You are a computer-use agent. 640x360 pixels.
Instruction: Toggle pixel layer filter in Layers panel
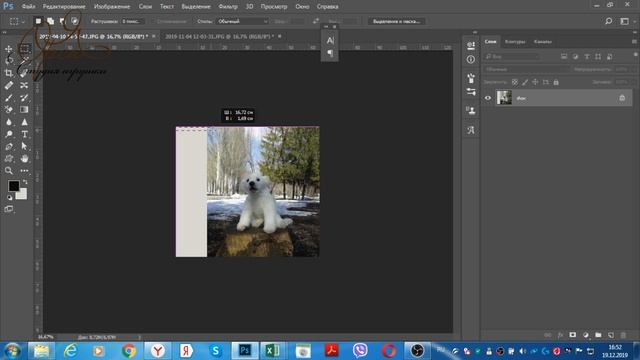[x=564, y=57]
